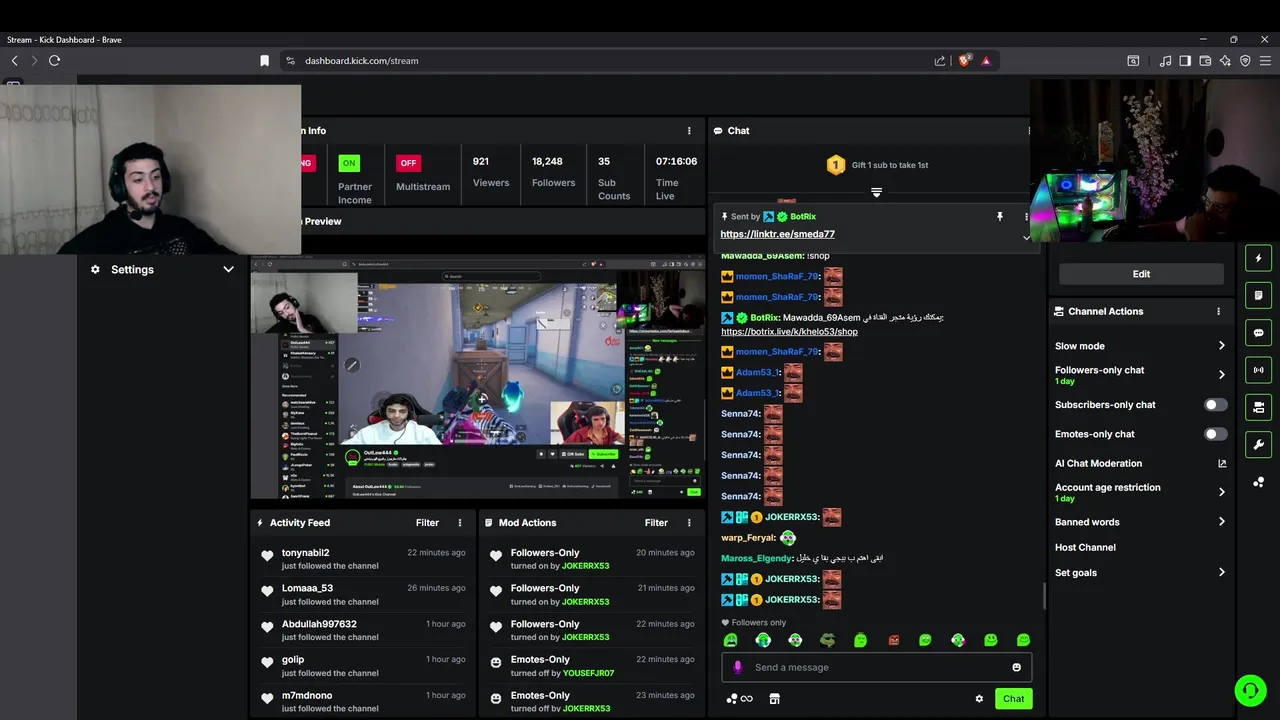Open Brave main hamburger menu

pyautogui.click(x=1265, y=61)
